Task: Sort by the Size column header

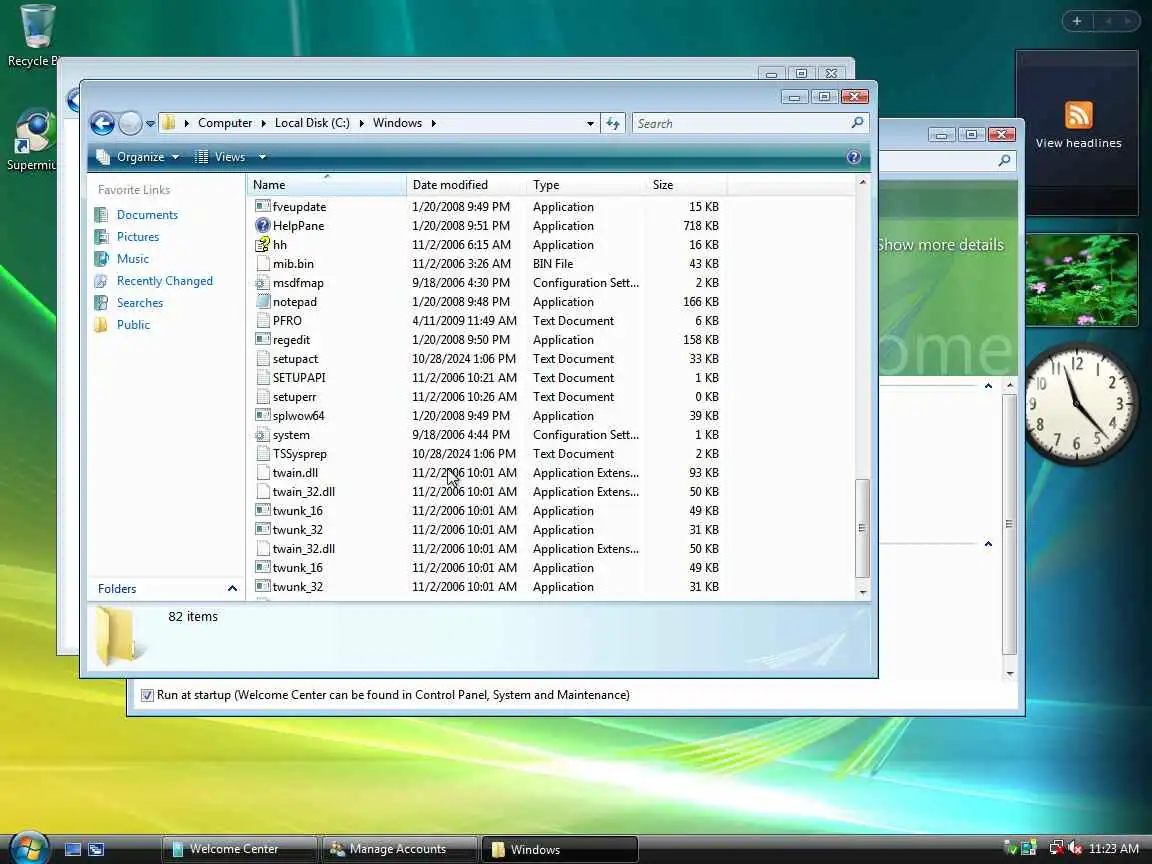Action: [x=686, y=185]
